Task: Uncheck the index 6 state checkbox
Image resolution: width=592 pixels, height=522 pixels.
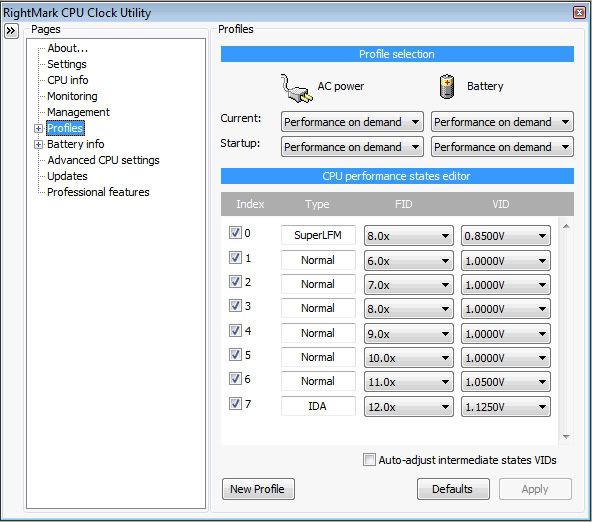Action: [x=235, y=378]
